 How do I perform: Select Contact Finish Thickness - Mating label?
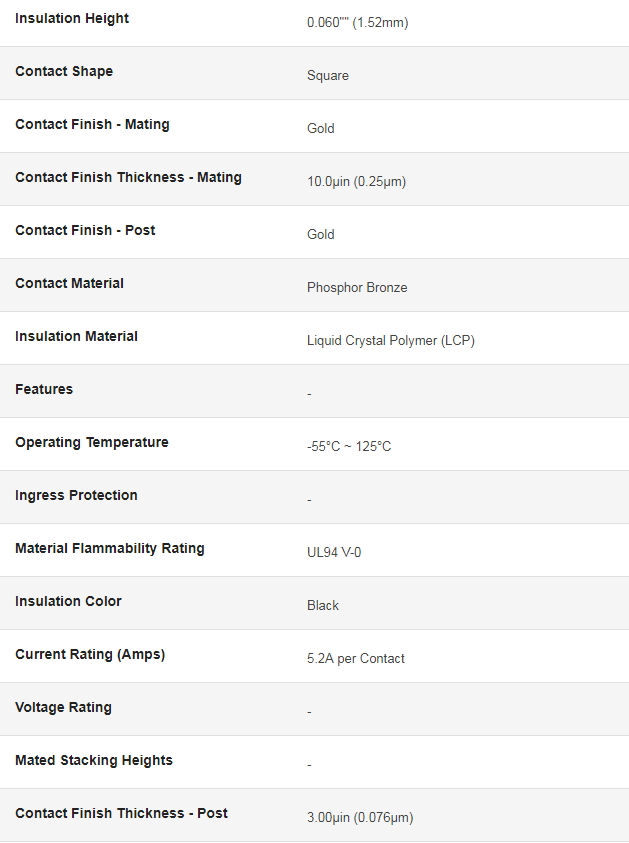tap(128, 177)
